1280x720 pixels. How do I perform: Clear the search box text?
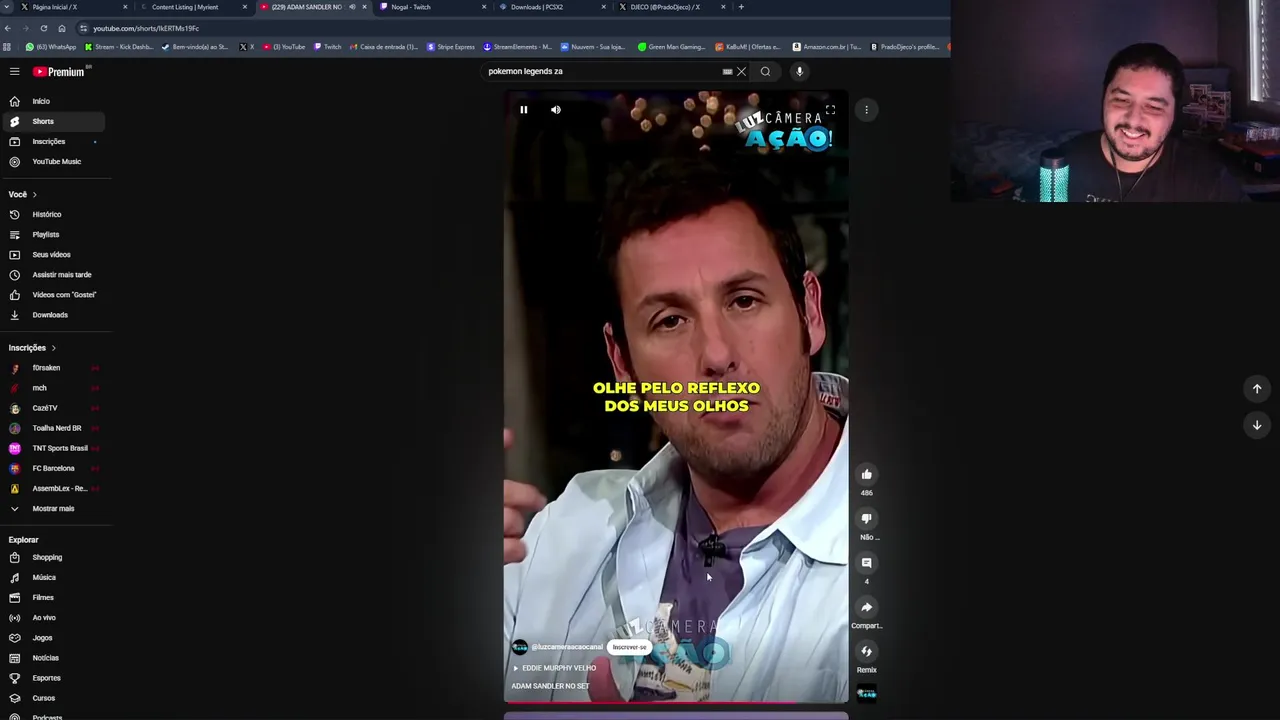[x=741, y=71]
